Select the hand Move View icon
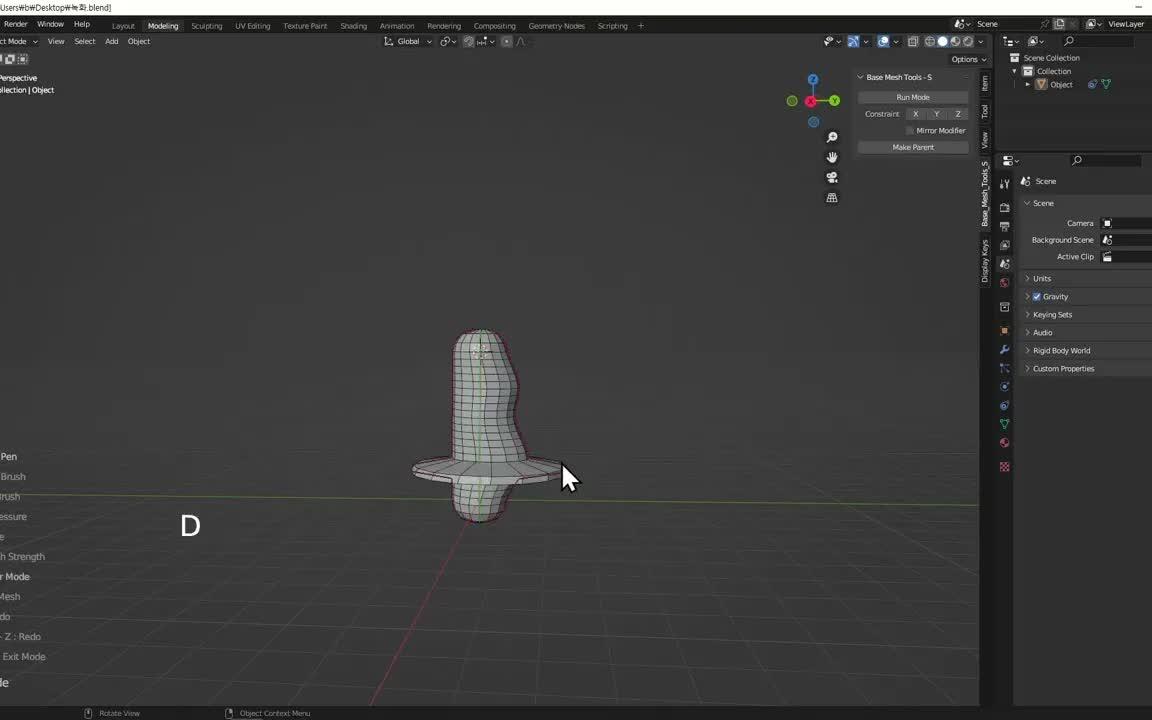This screenshot has width=1152, height=720. 832,157
